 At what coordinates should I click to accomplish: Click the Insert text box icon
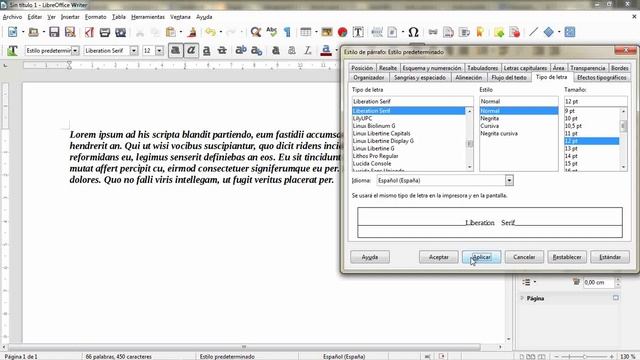(358, 32)
